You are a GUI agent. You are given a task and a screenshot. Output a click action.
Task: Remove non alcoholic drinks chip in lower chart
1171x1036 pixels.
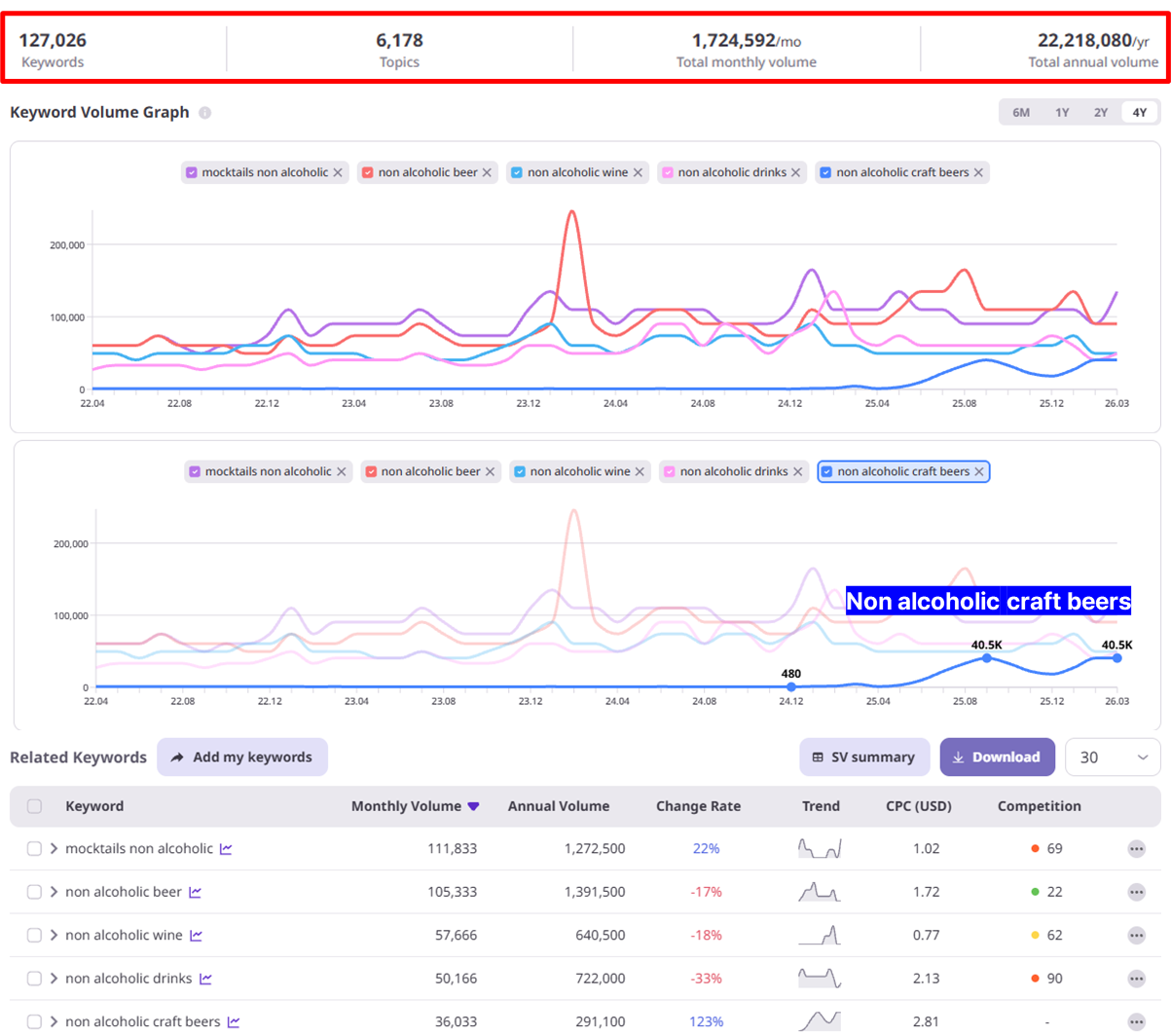pyautogui.click(x=797, y=471)
